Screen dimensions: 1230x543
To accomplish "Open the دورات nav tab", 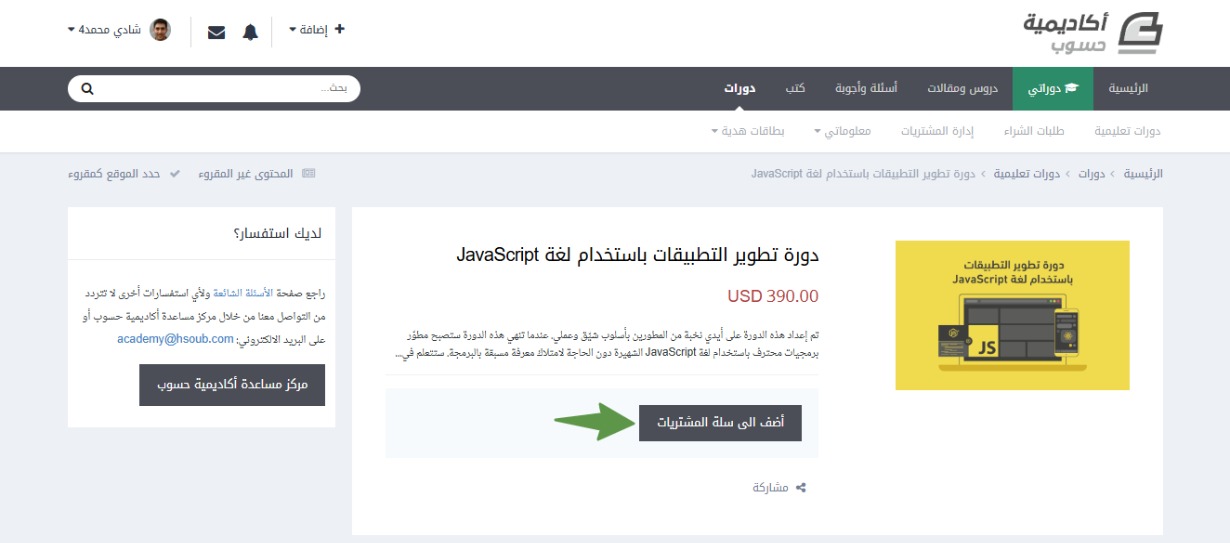I will (x=740, y=89).
